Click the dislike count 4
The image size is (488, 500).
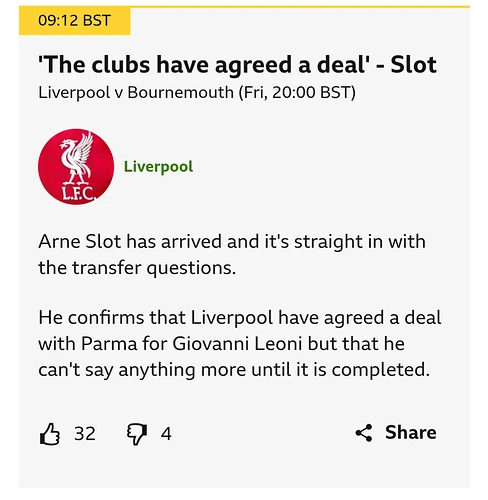point(166,434)
